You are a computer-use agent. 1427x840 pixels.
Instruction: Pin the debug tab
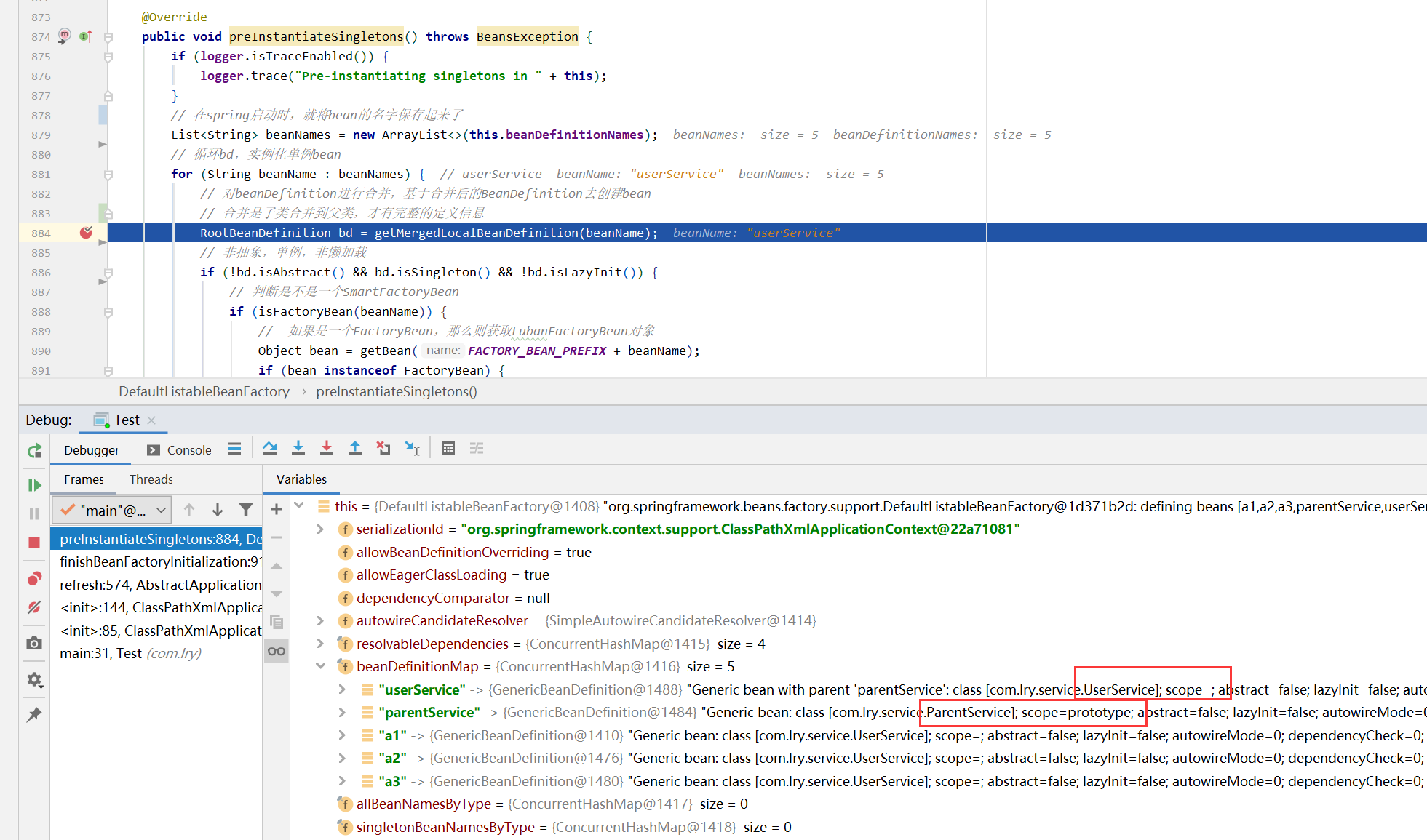pyautogui.click(x=34, y=714)
